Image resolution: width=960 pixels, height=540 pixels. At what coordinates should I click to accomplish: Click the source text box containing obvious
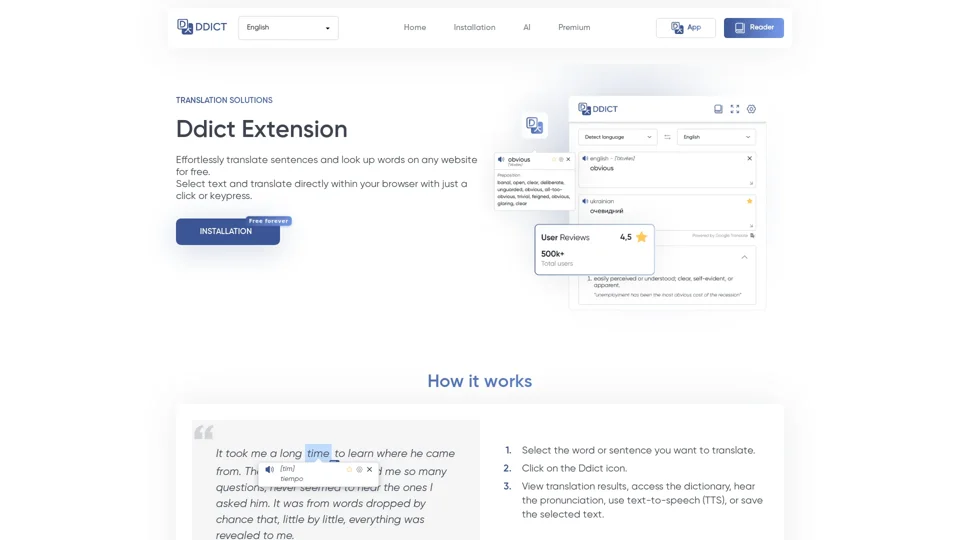click(667, 170)
